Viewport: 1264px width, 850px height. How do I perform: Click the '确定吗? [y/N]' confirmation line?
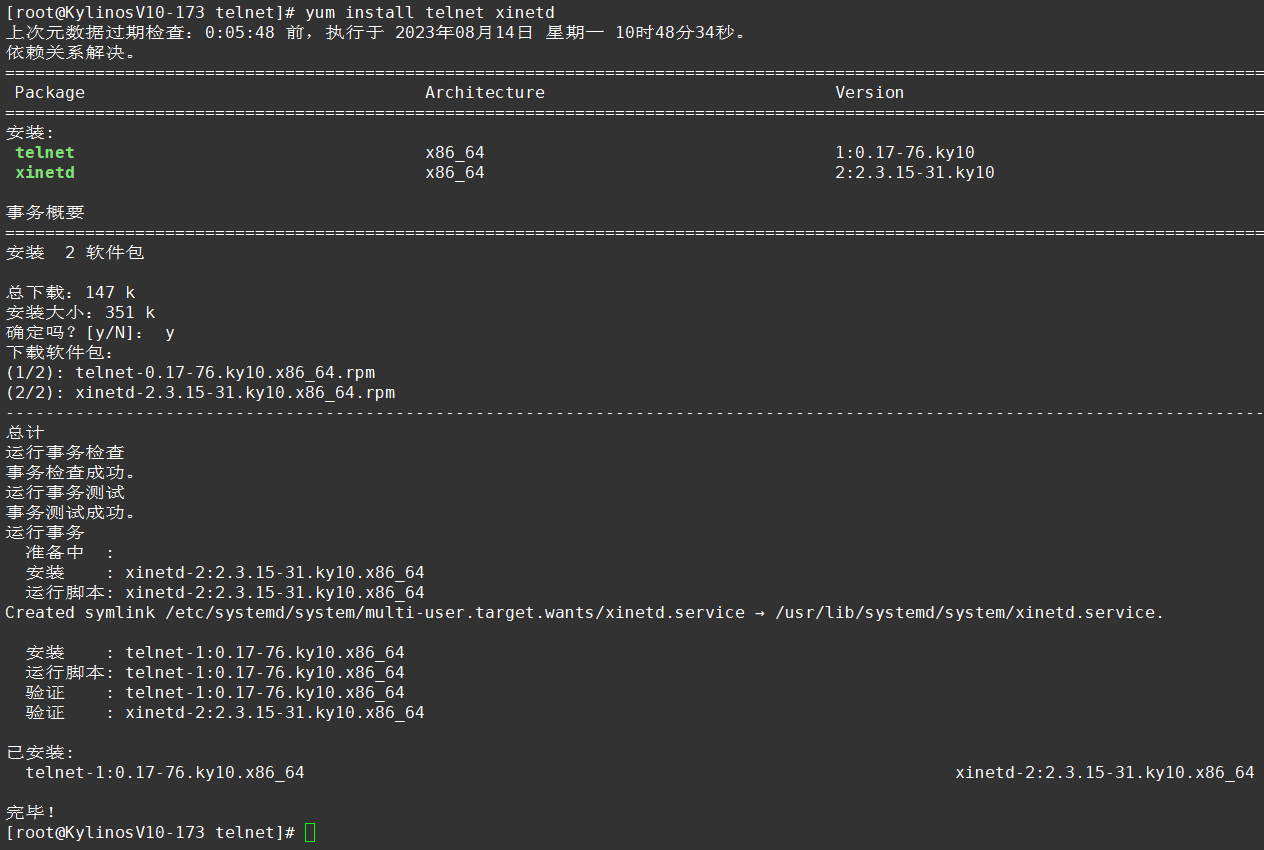90,332
